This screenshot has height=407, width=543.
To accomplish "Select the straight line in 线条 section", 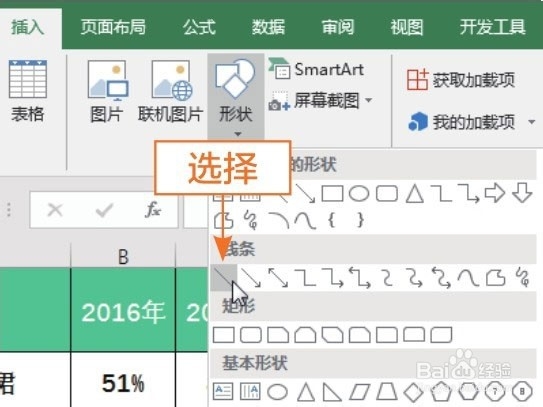I will point(224,278).
